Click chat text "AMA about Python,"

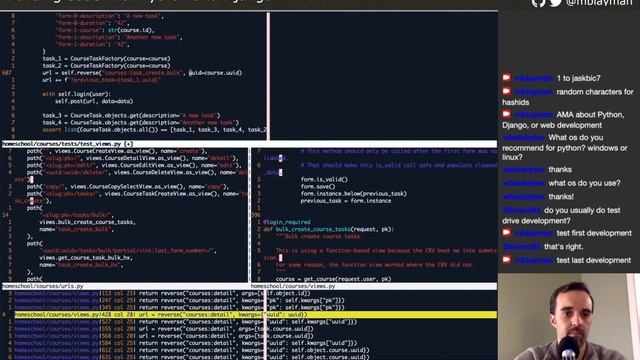pyautogui.click(x=590, y=115)
